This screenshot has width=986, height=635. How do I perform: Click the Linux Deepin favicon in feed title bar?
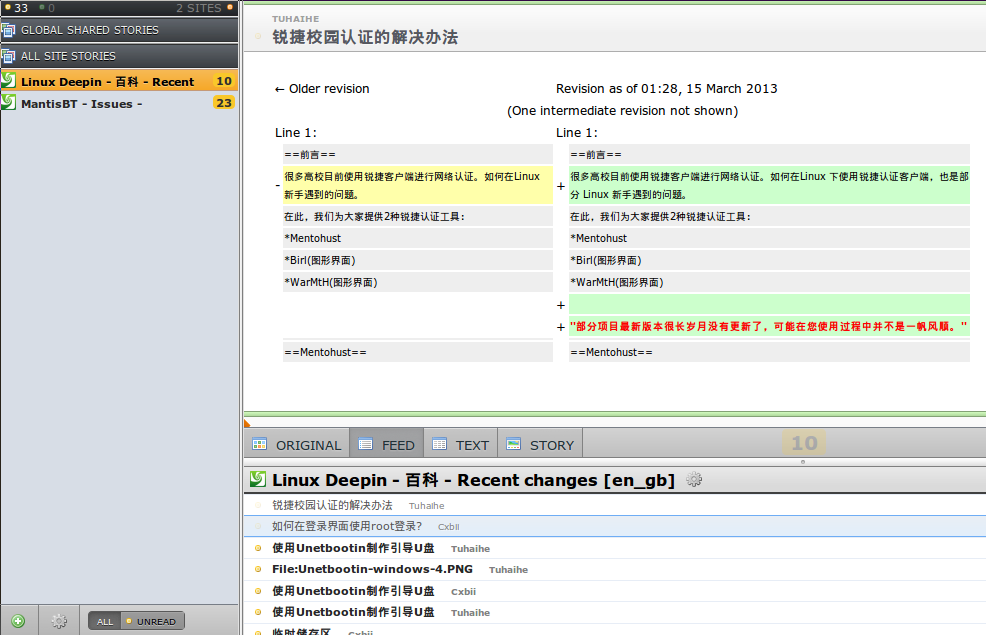pos(258,479)
